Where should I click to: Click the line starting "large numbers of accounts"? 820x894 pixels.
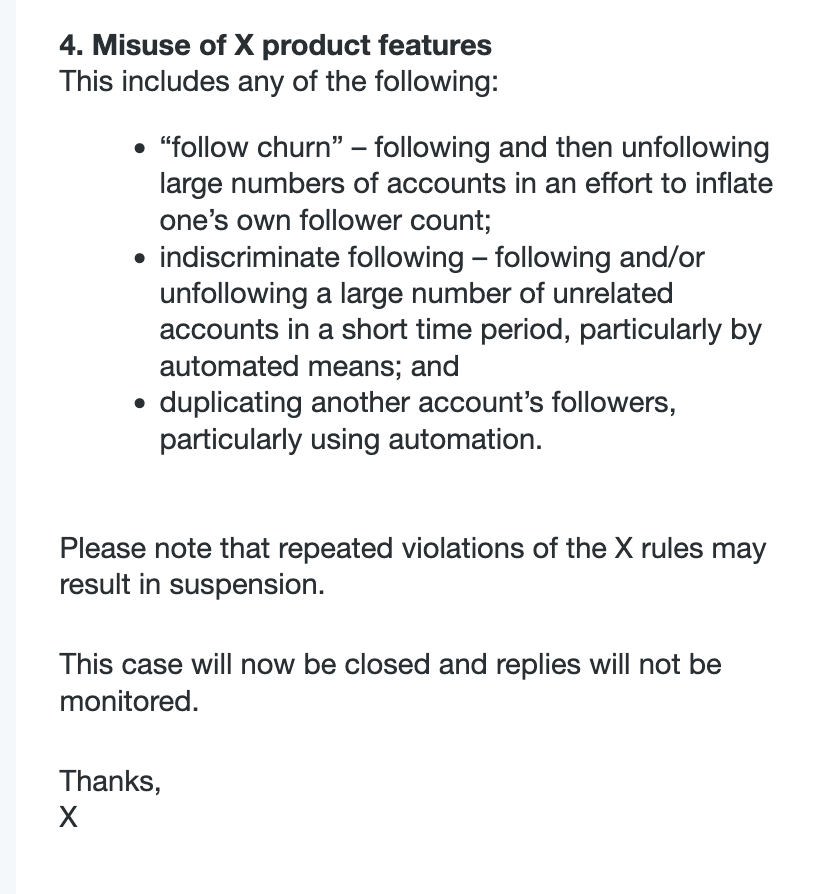[466, 184]
